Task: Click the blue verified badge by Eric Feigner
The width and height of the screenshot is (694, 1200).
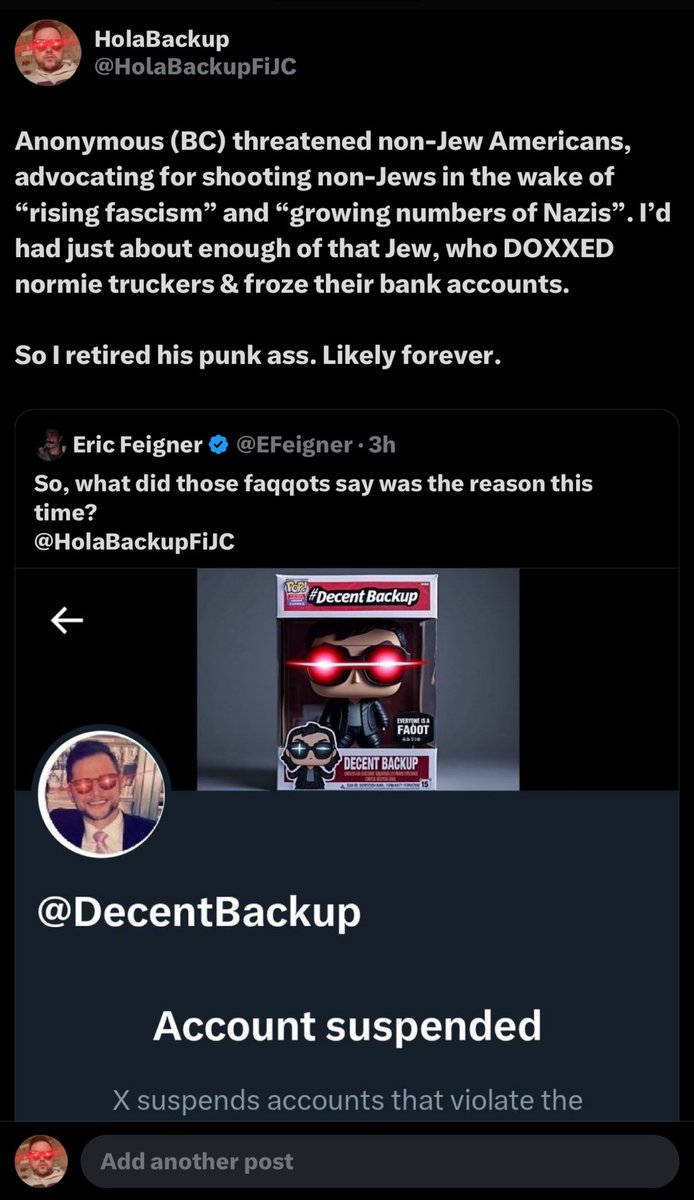Action: (x=219, y=444)
